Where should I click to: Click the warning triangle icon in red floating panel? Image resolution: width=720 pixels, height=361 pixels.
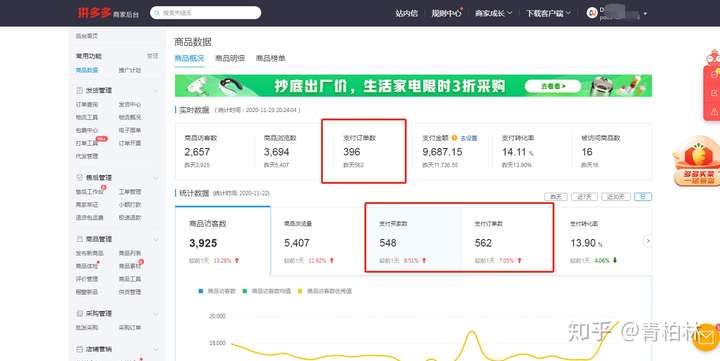714,111
